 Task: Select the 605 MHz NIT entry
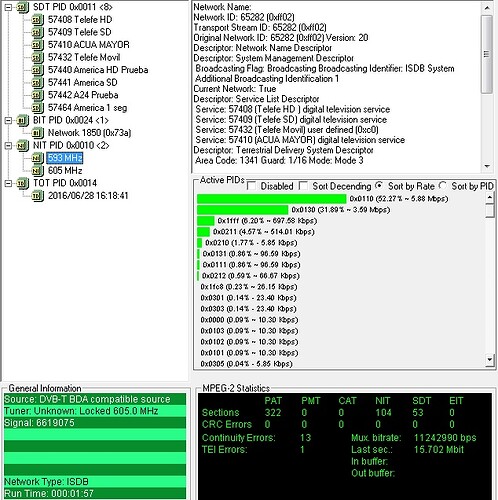(65, 170)
